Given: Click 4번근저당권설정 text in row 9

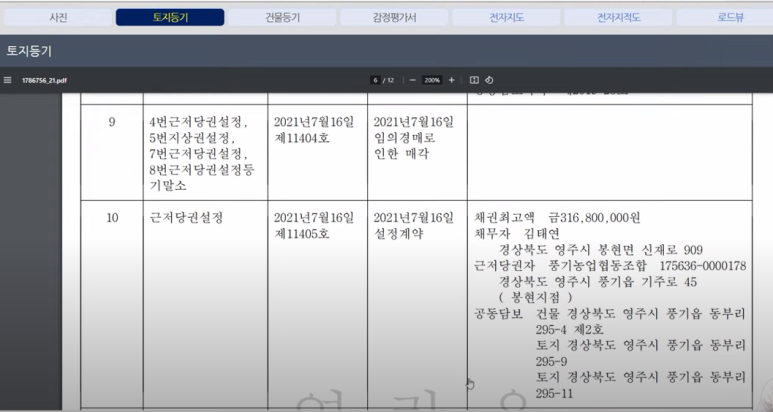Looking at the screenshot, I should (x=198, y=122).
